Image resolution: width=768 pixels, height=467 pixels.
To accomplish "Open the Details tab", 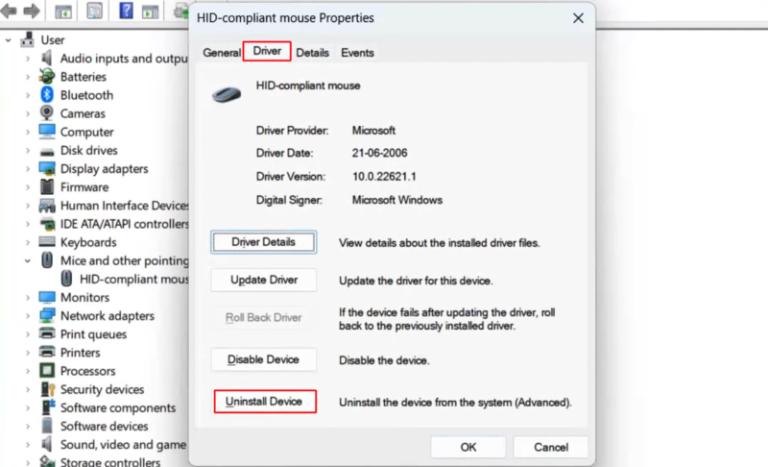I will (312, 53).
